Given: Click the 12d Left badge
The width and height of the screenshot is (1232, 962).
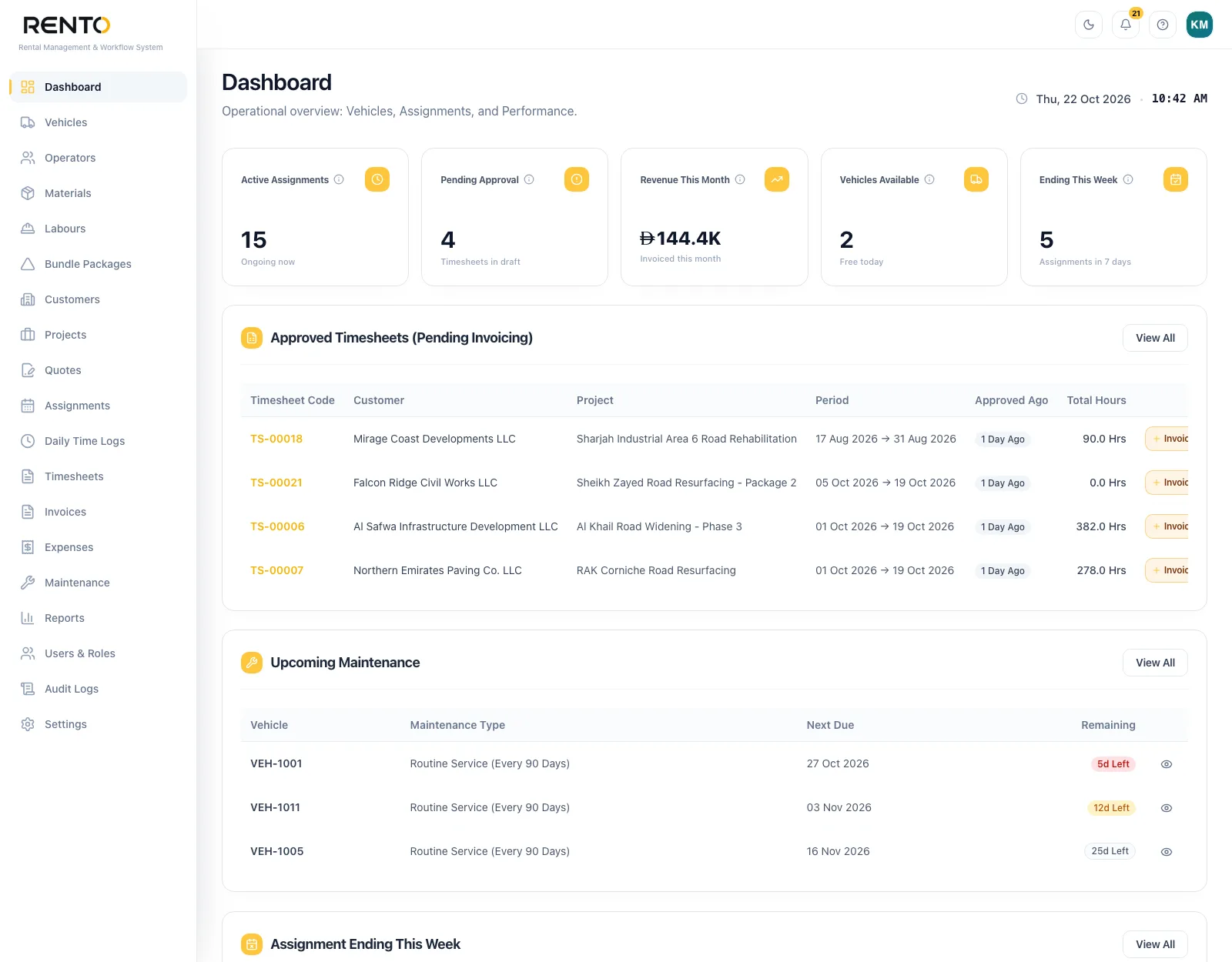Looking at the screenshot, I should (1111, 808).
